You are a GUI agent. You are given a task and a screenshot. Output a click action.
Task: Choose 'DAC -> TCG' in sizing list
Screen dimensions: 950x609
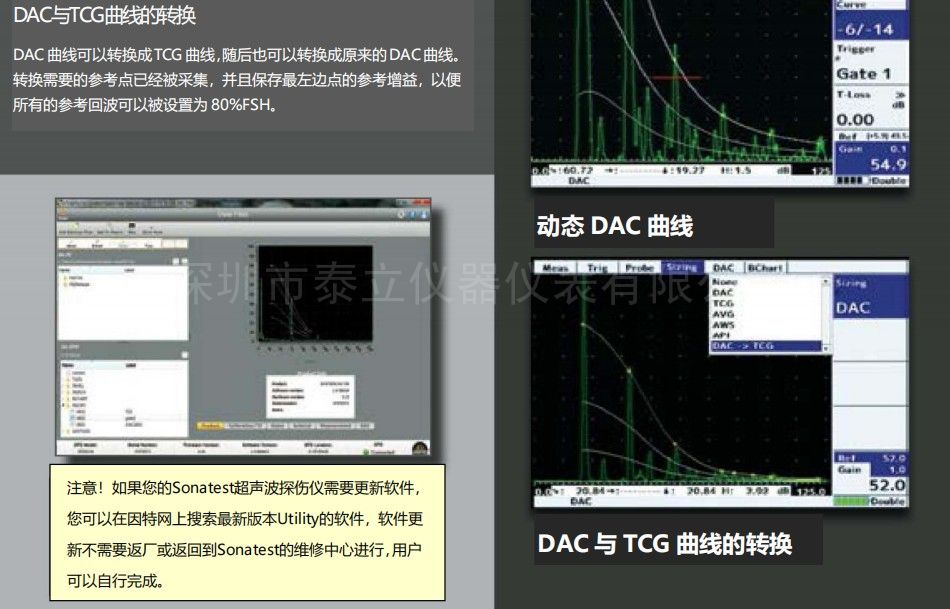(743, 346)
